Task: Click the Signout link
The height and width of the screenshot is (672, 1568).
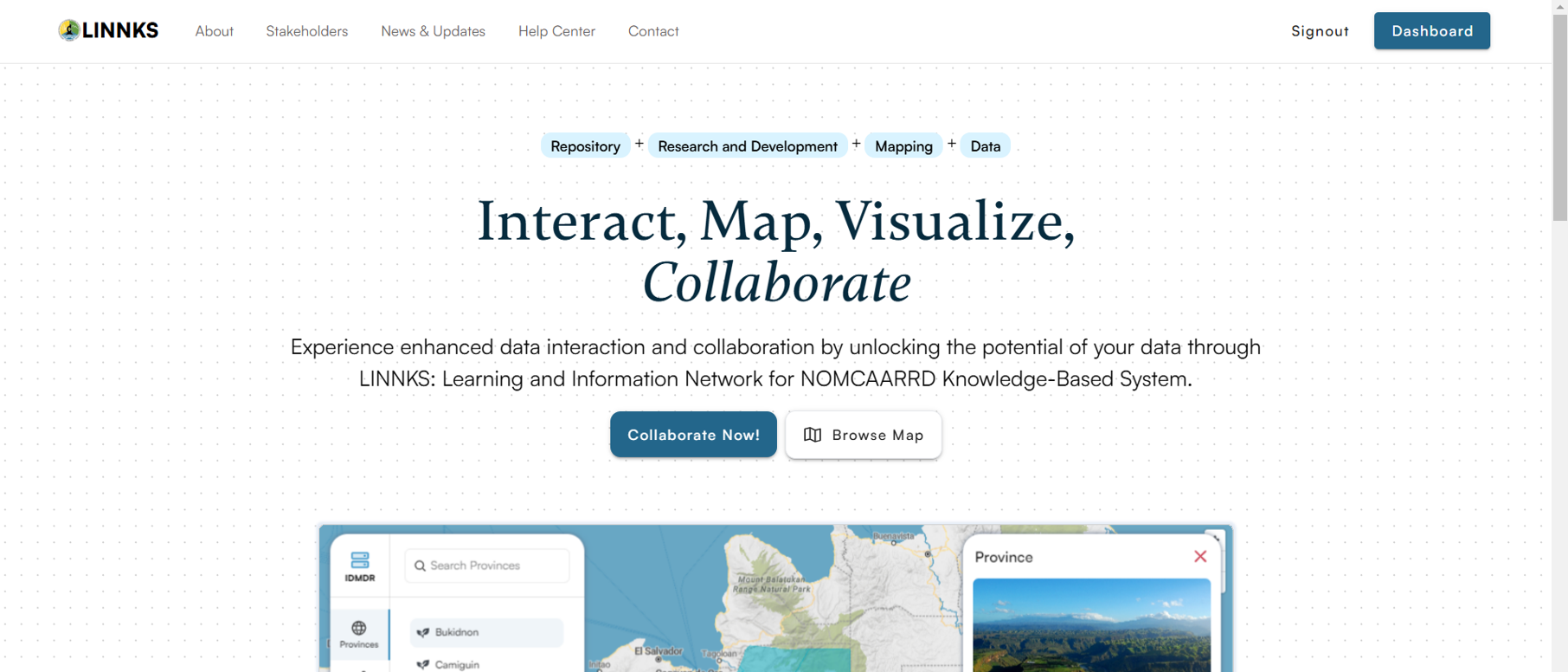Action: coord(1320,31)
